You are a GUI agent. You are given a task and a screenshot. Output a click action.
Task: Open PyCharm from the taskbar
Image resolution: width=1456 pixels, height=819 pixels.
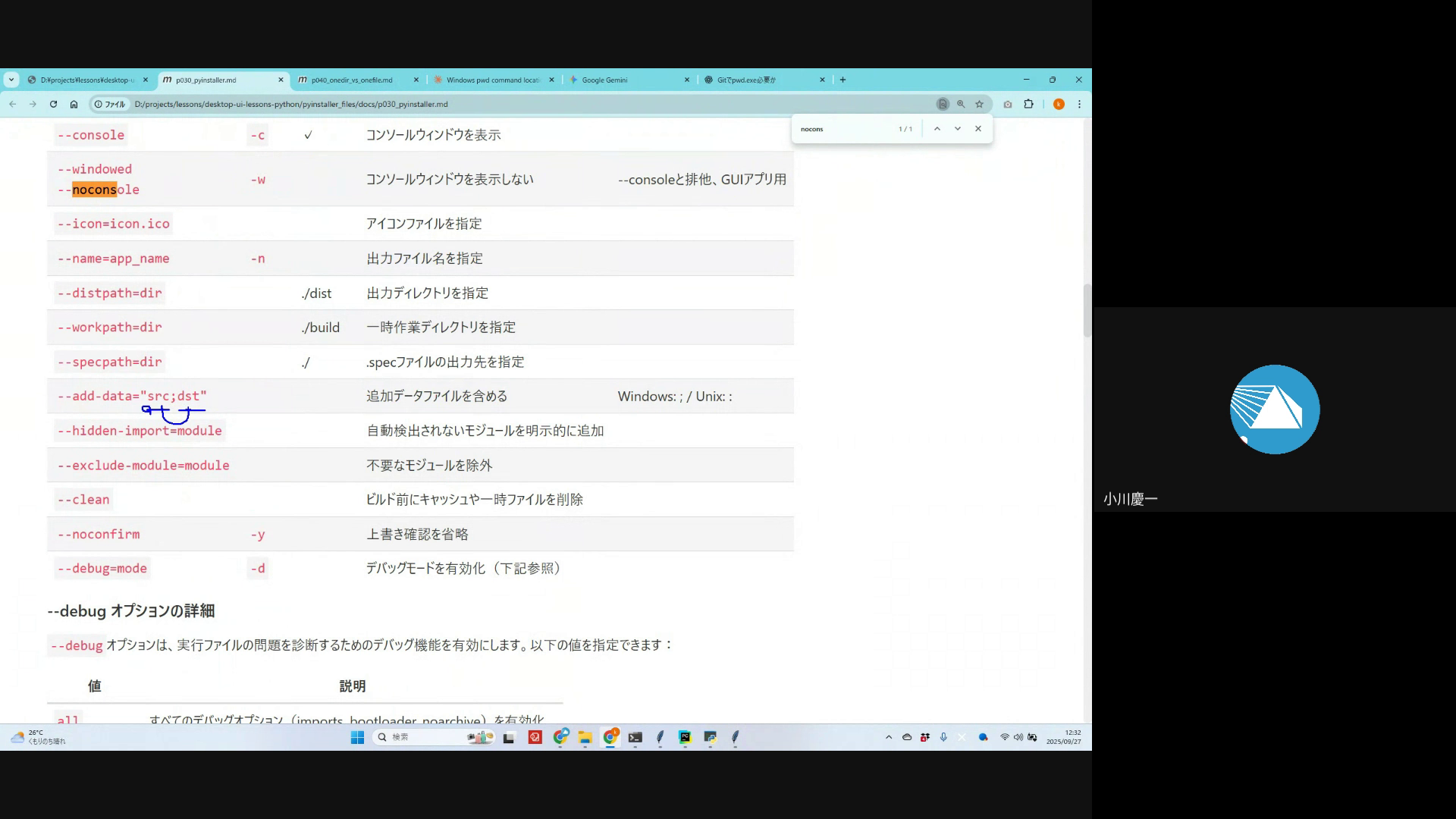[x=685, y=737]
